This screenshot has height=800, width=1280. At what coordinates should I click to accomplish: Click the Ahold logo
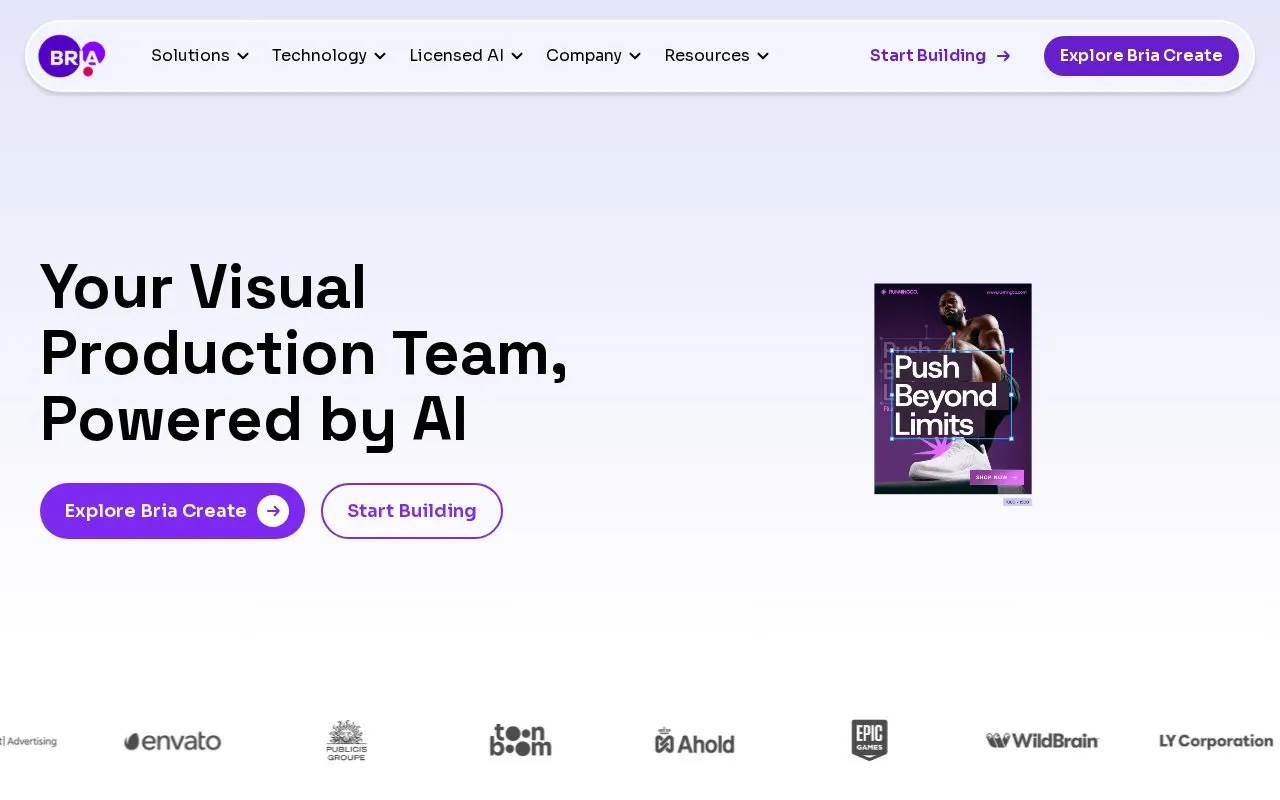click(694, 742)
